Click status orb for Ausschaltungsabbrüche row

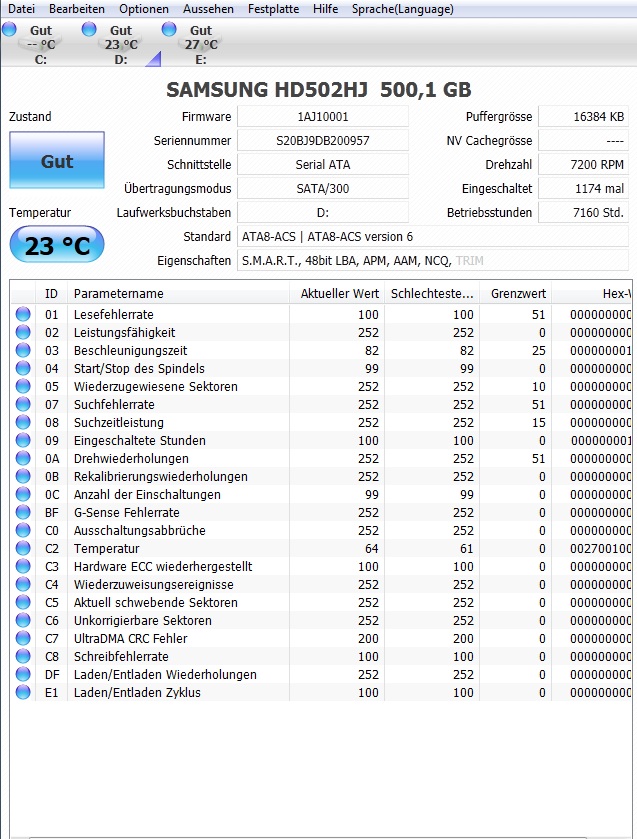pyautogui.click(x=23, y=530)
